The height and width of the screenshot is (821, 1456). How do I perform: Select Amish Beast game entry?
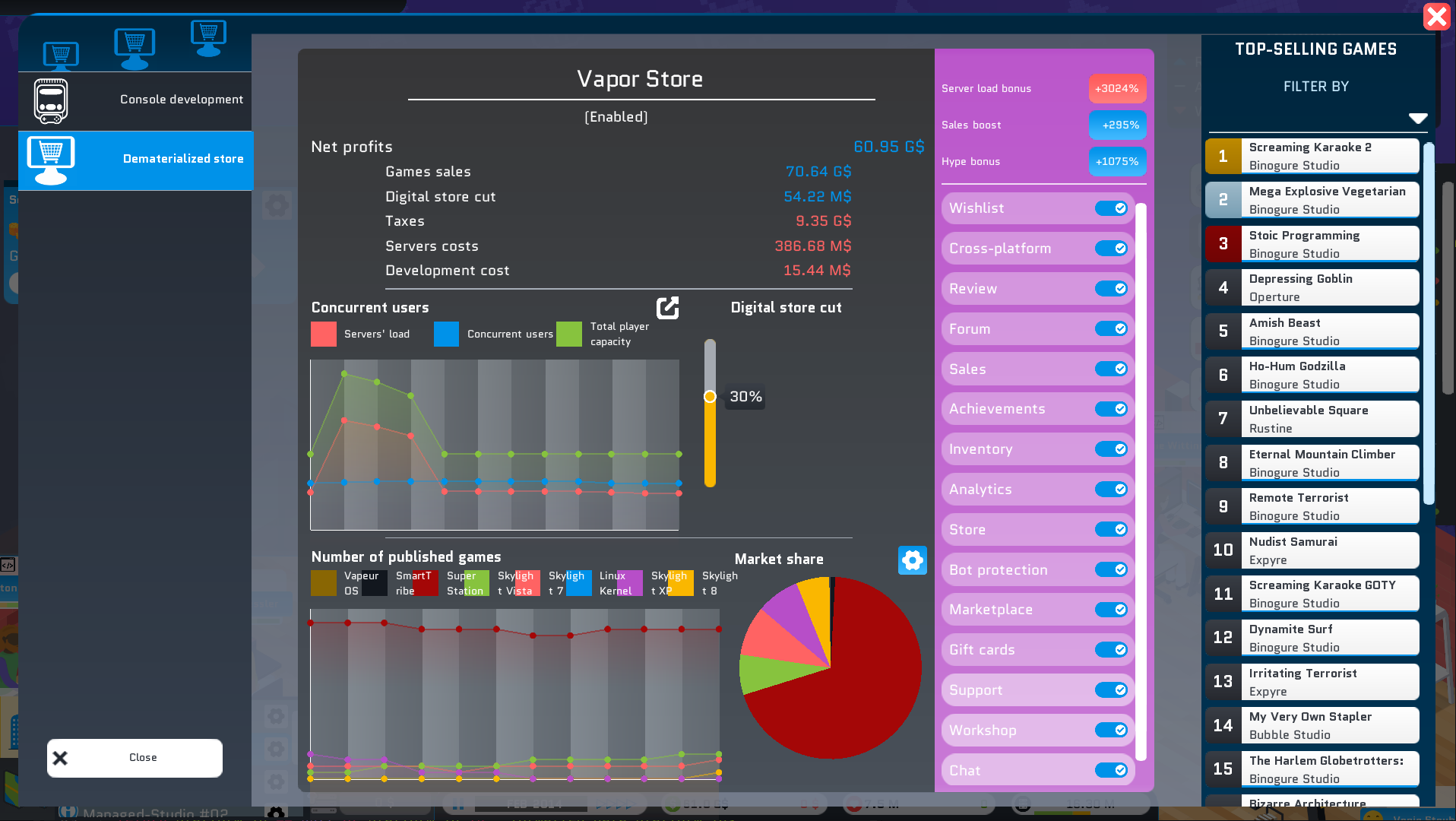1312,331
